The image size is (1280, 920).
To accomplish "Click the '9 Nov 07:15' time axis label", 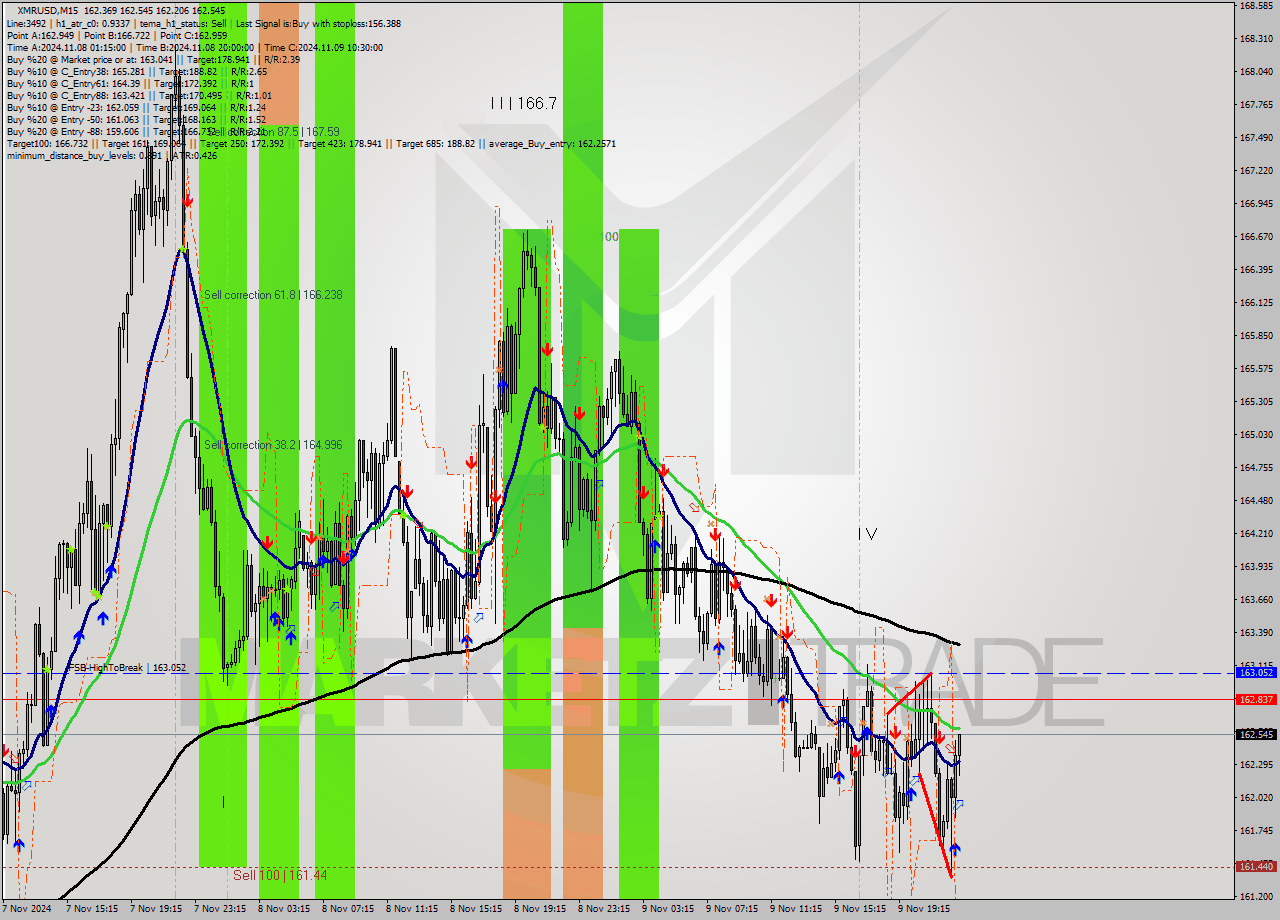I will pos(732,910).
